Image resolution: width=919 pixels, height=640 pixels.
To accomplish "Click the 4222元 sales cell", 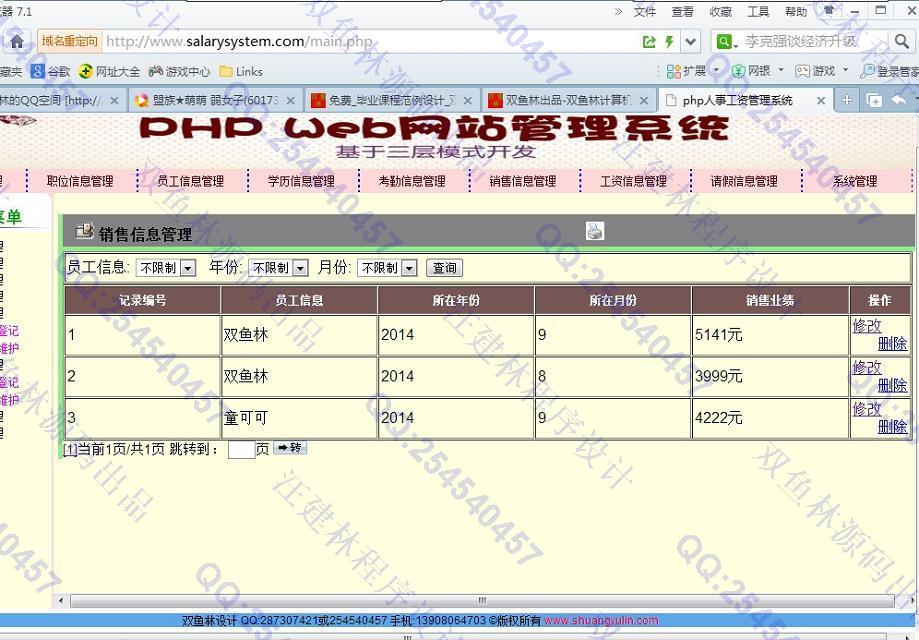I will click(x=770, y=418).
